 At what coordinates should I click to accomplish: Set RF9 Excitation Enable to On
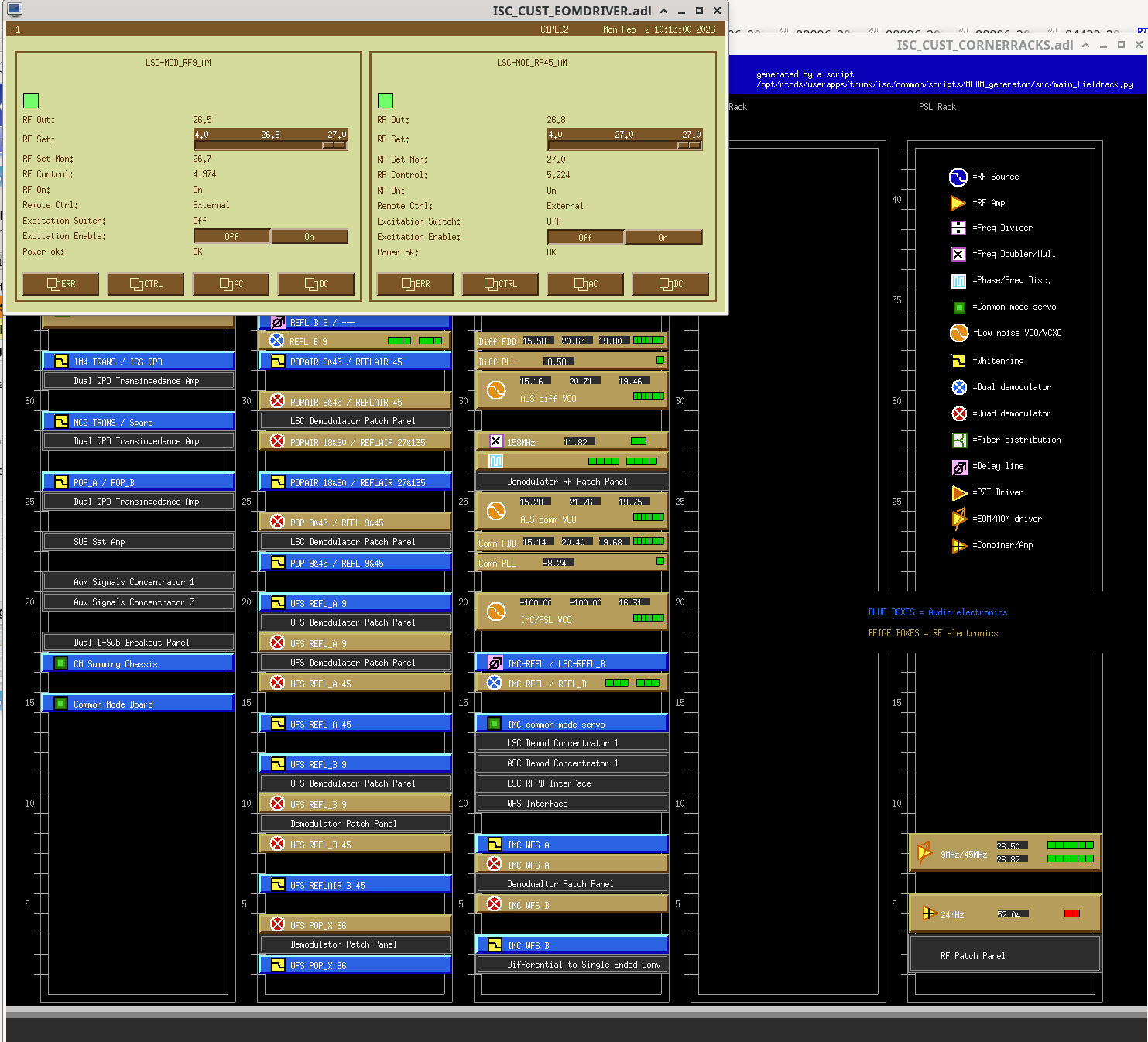[x=309, y=237]
